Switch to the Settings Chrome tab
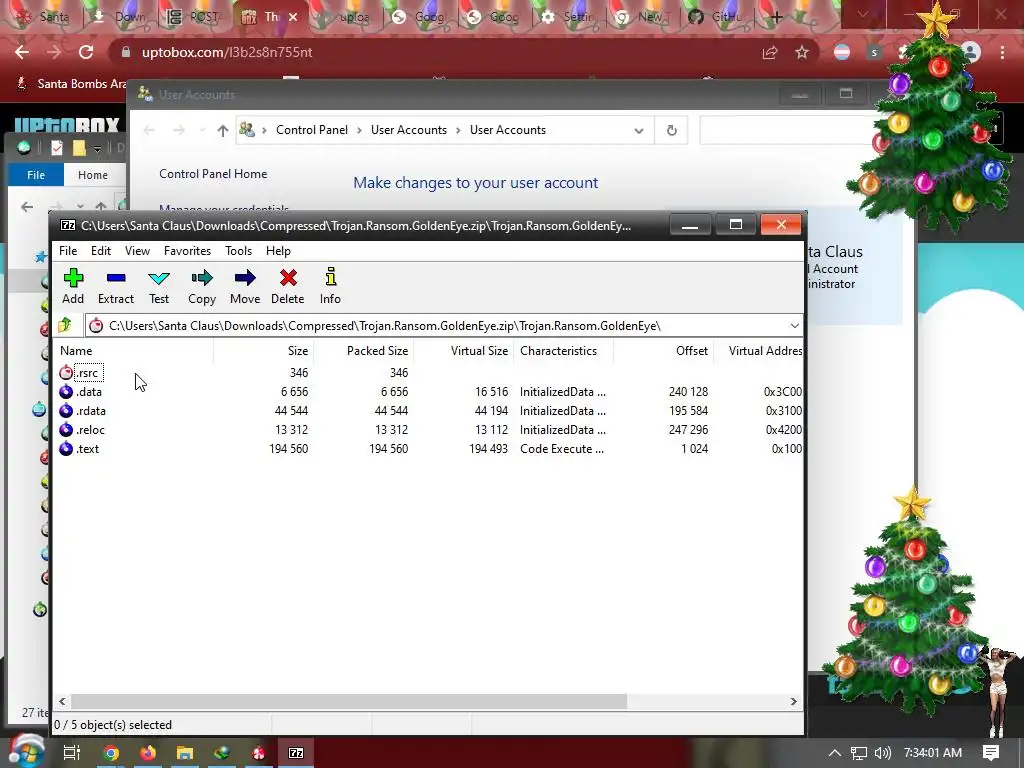1024x768 pixels. point(568,17)
